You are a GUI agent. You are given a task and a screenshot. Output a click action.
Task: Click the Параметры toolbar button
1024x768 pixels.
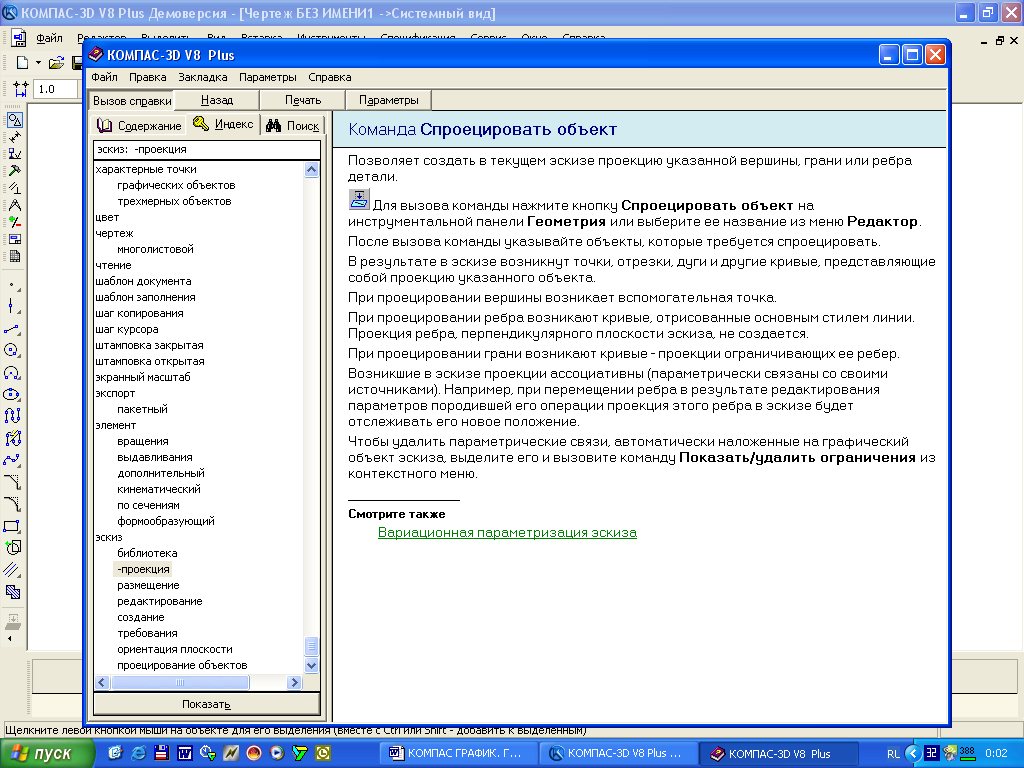tap(389, 100)
